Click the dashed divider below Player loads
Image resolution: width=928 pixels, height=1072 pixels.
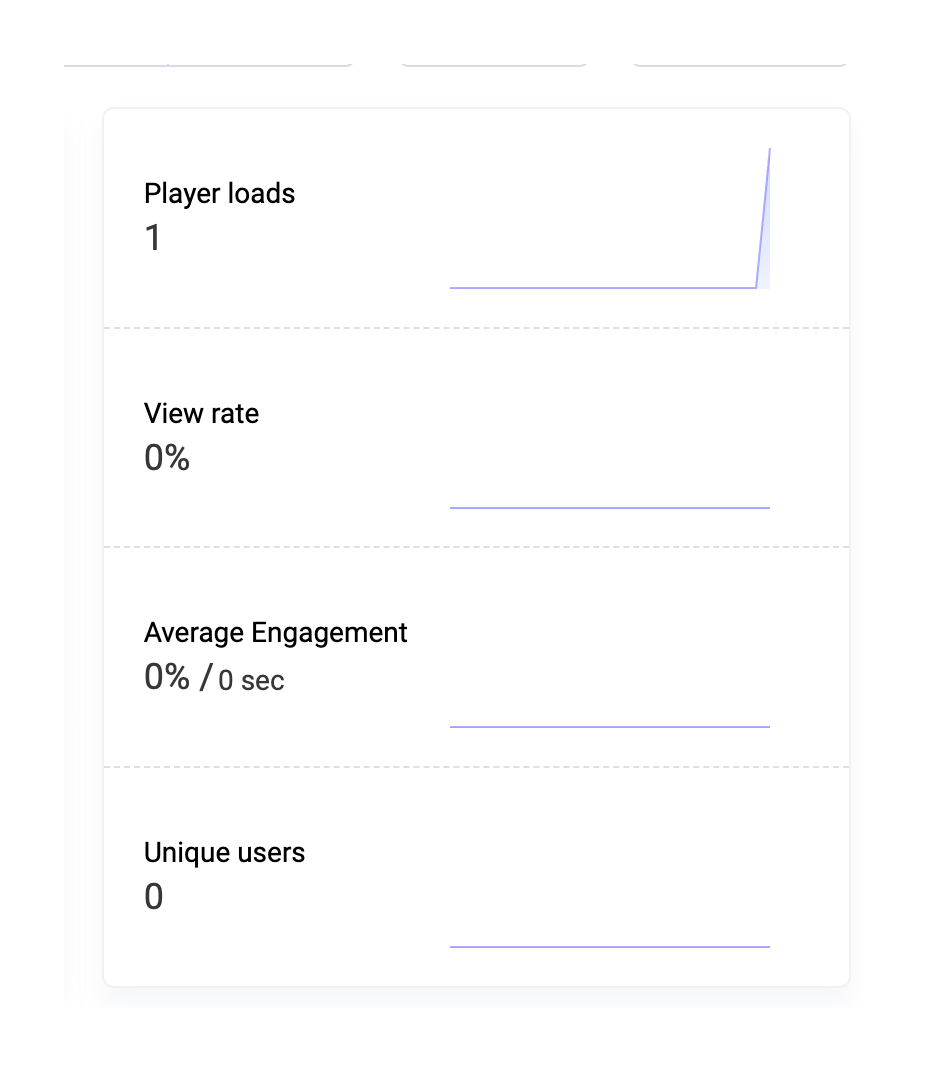point(476,327)
